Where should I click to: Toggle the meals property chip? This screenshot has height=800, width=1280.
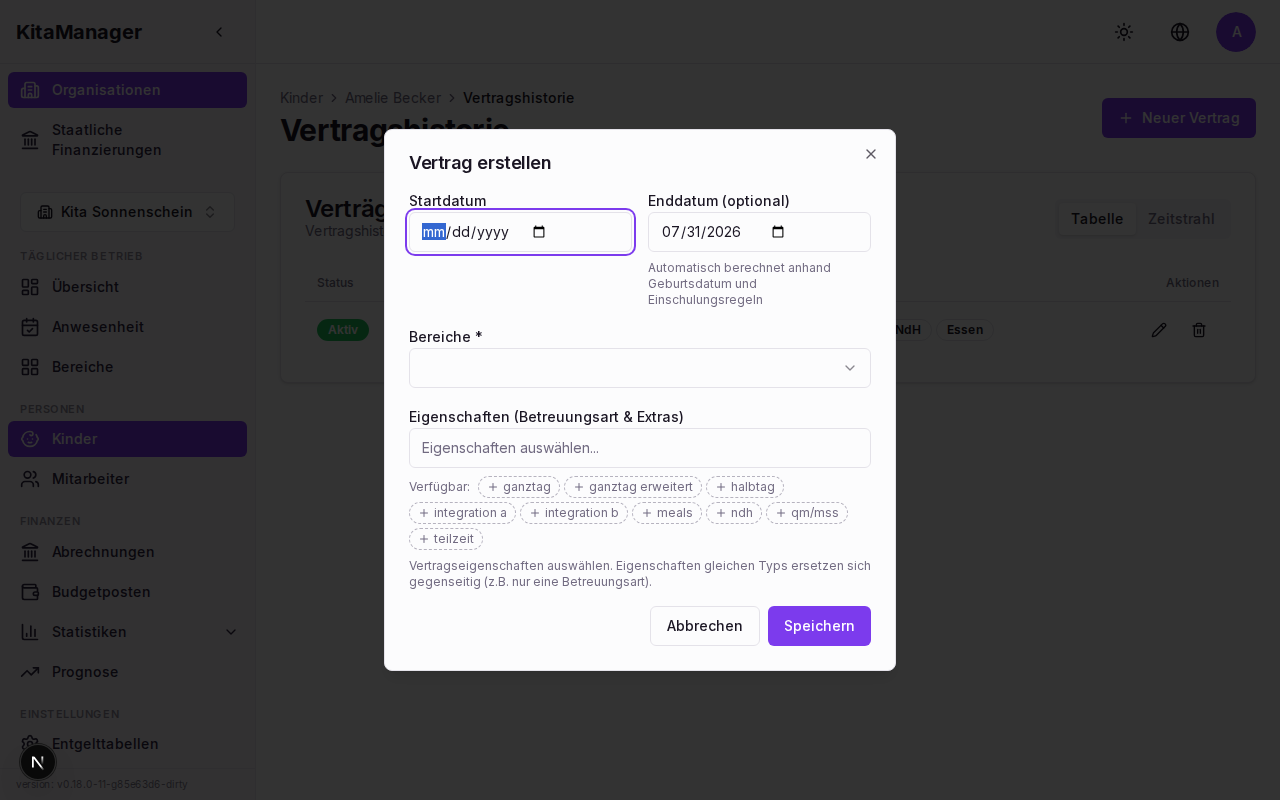click(x=667, y=513)
